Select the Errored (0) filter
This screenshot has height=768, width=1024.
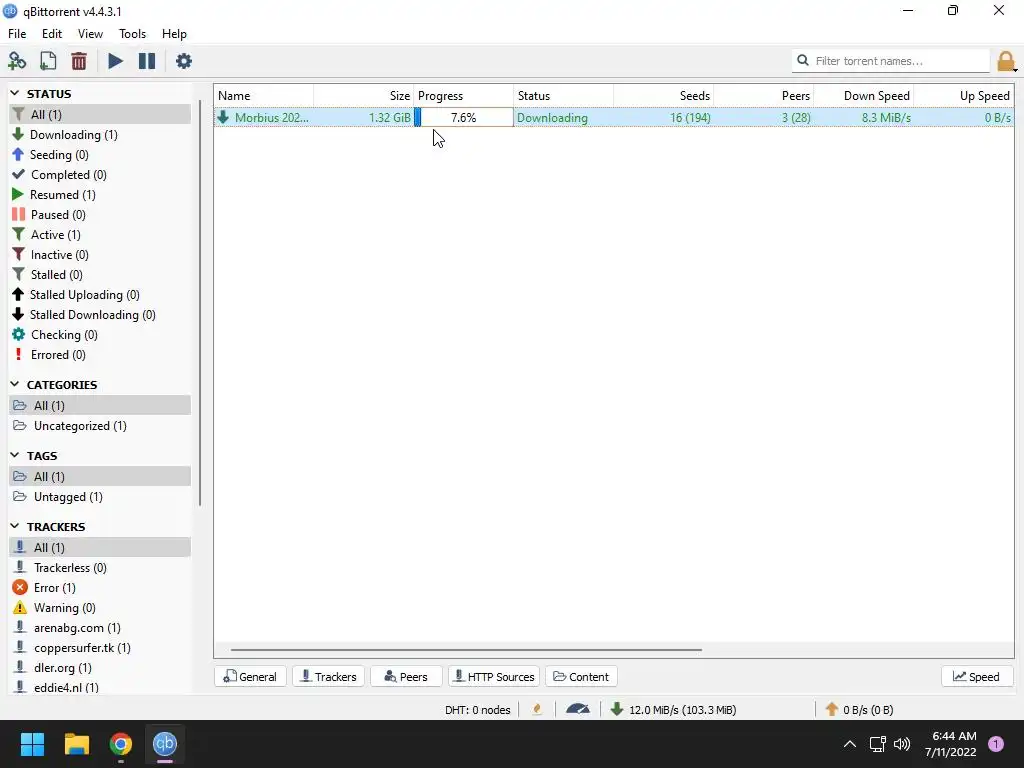pyautogui.click(x=101, y=355)
